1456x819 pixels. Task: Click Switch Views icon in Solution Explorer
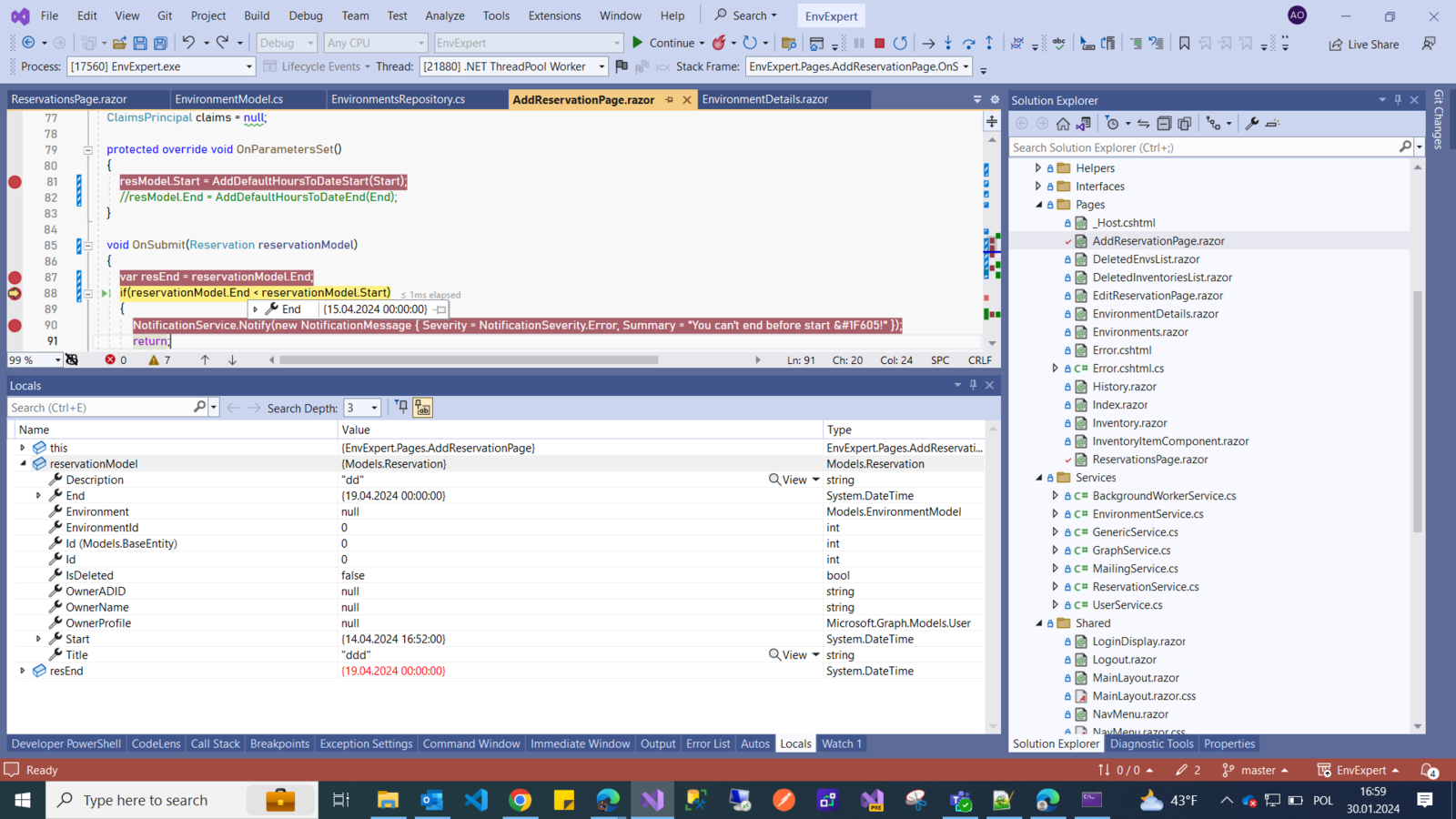tap(1083, 124)
